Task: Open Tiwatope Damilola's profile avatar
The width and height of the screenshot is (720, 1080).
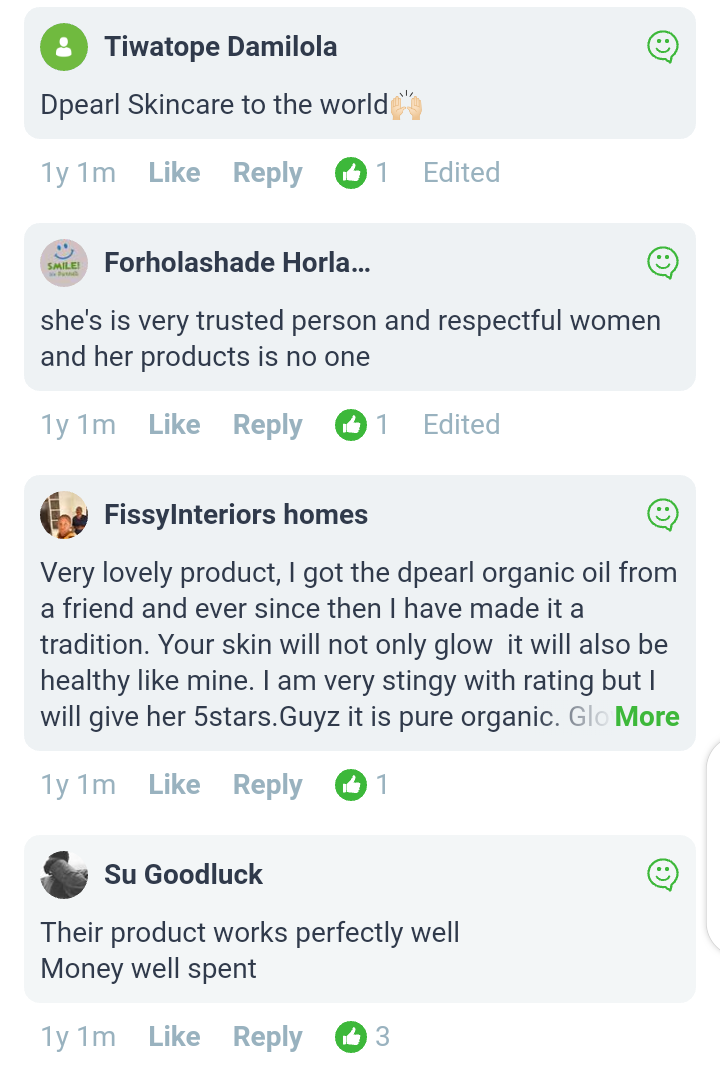Action: click(x=64, y=47)
